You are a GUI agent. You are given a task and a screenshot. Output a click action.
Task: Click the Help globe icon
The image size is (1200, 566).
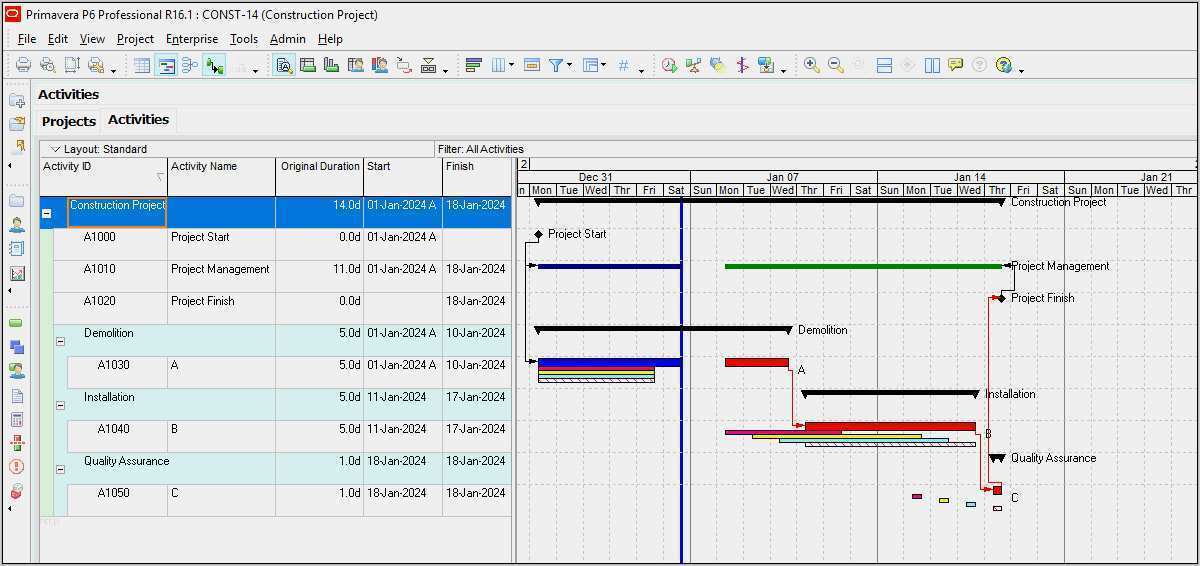(x=1003, y=65)
